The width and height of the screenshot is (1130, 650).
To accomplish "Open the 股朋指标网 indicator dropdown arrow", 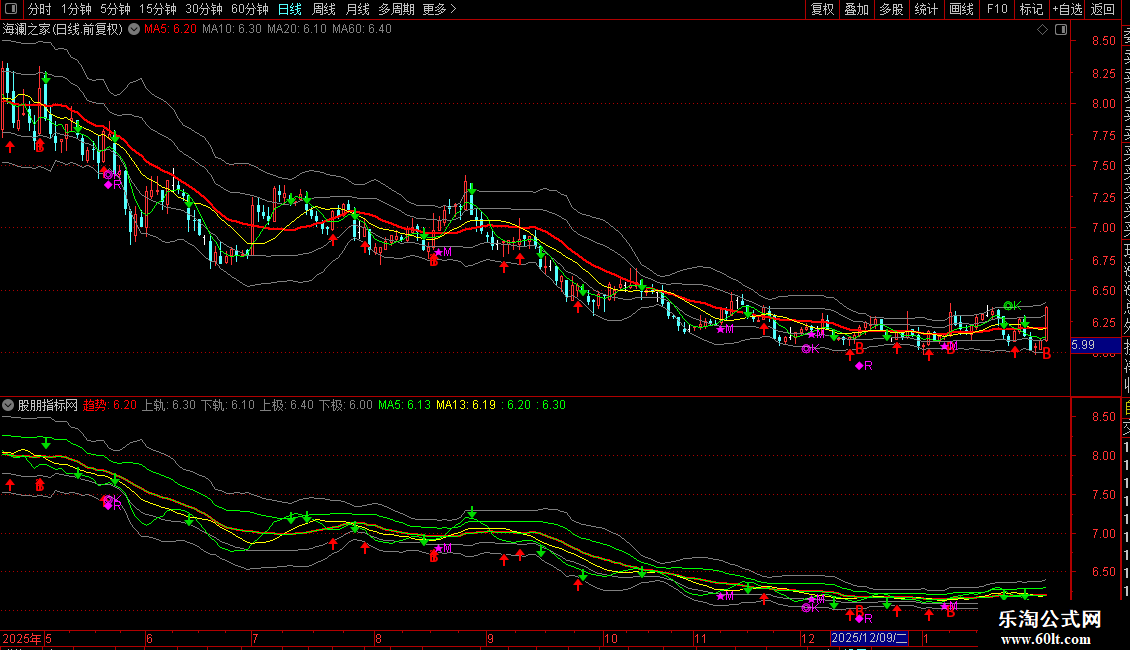I will point(9,406).
